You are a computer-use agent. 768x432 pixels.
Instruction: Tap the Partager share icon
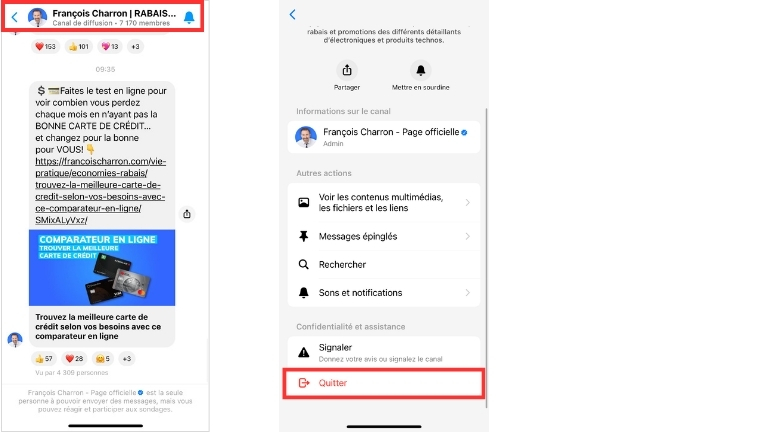click(x=347, y=70)
